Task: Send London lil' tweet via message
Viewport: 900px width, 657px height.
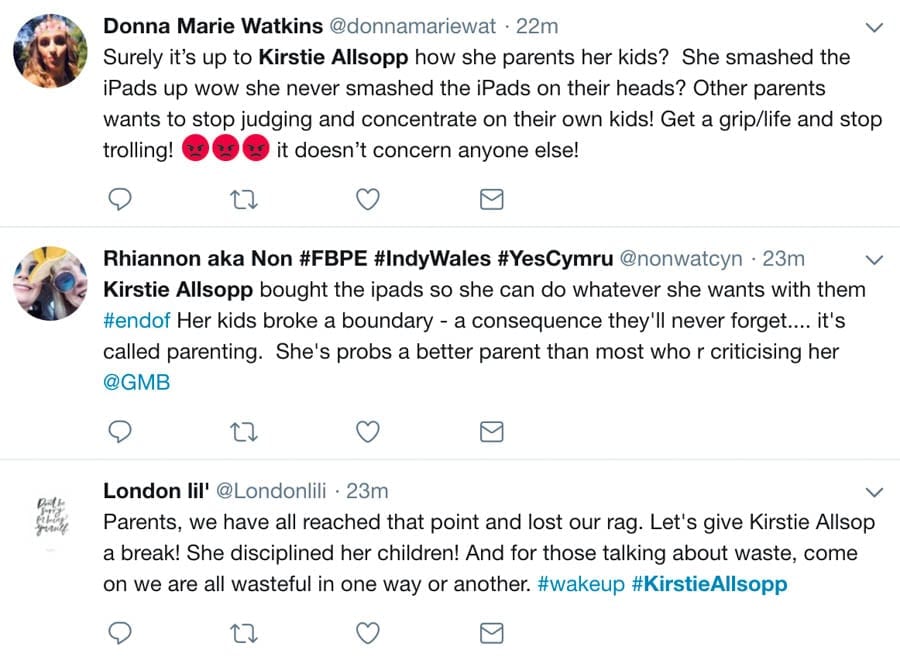Action: click(x=491, y=632)
